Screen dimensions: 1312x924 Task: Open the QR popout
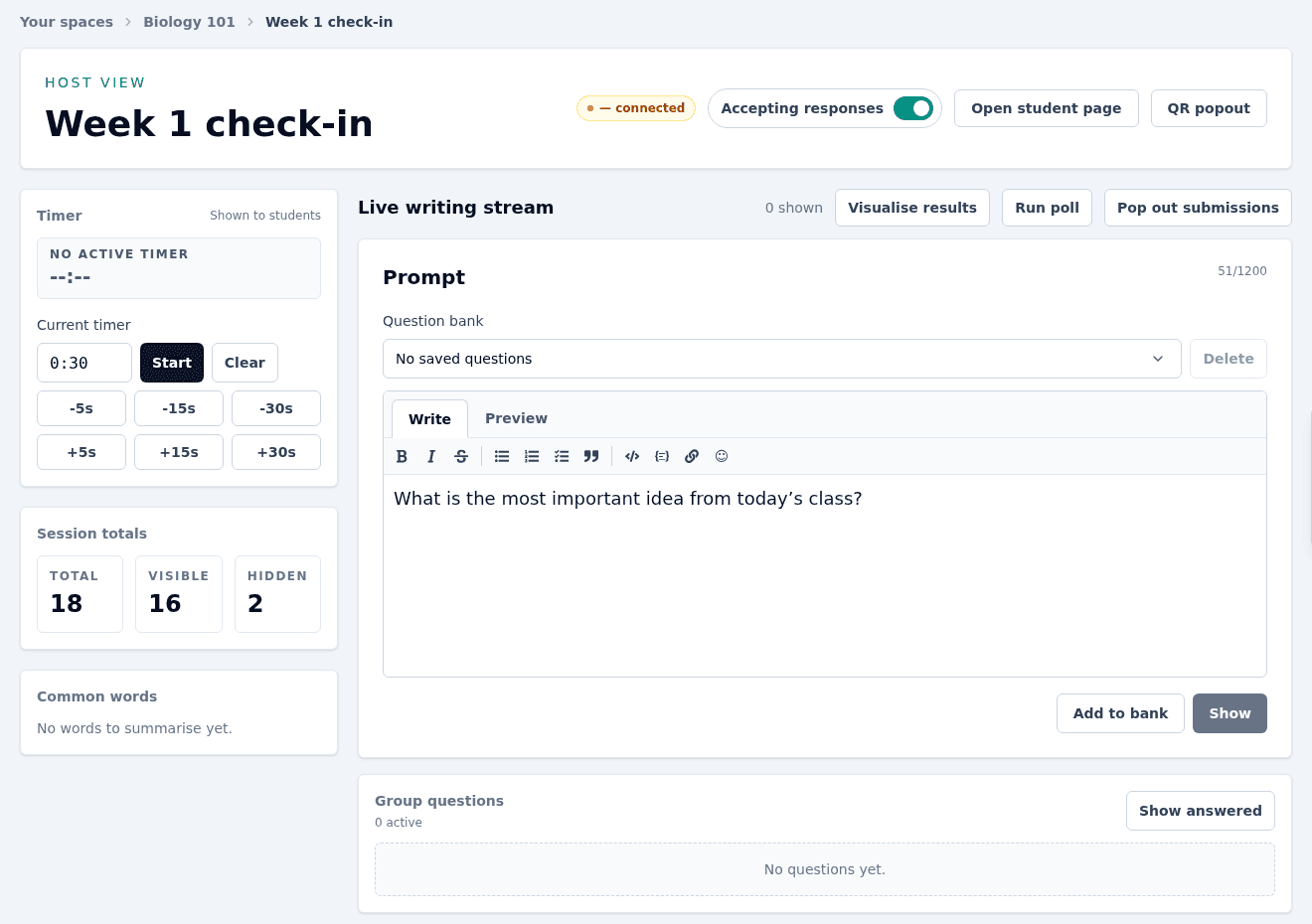click(x=1209, y=108)
